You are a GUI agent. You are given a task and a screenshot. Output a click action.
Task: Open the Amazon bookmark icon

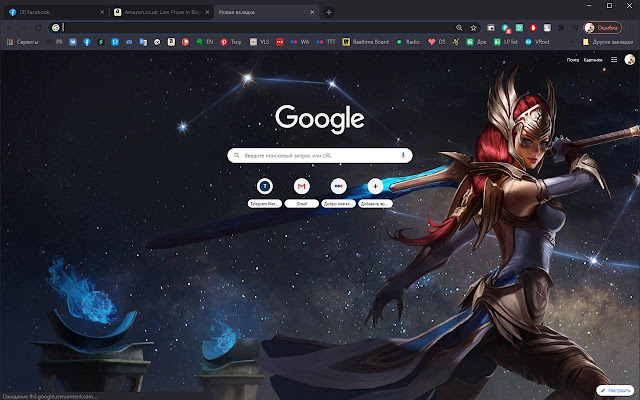coord(171,42)
